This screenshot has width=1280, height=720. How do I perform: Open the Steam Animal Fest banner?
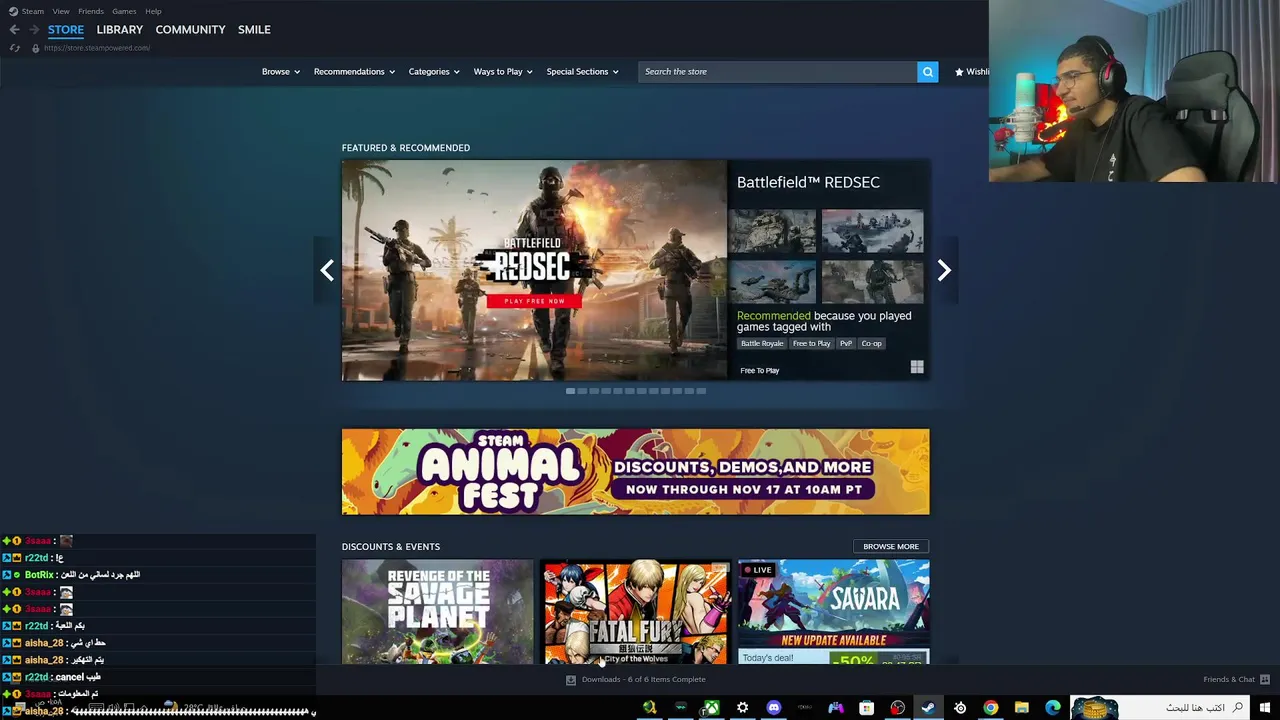click(635, 472)
